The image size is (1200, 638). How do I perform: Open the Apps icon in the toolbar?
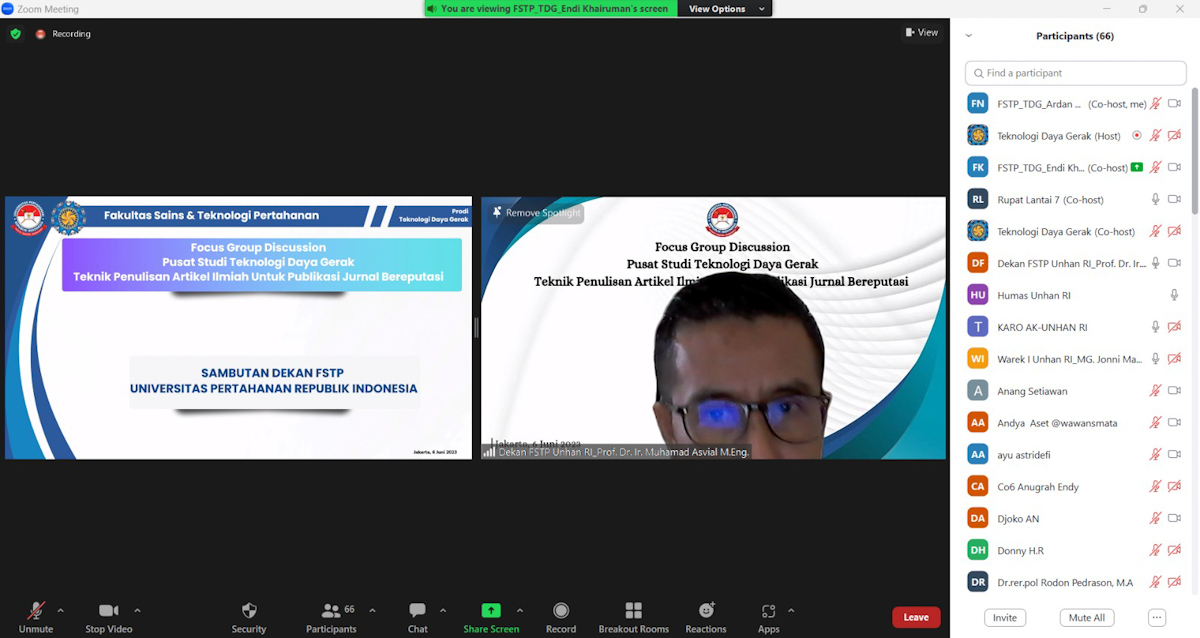point(768,611)
